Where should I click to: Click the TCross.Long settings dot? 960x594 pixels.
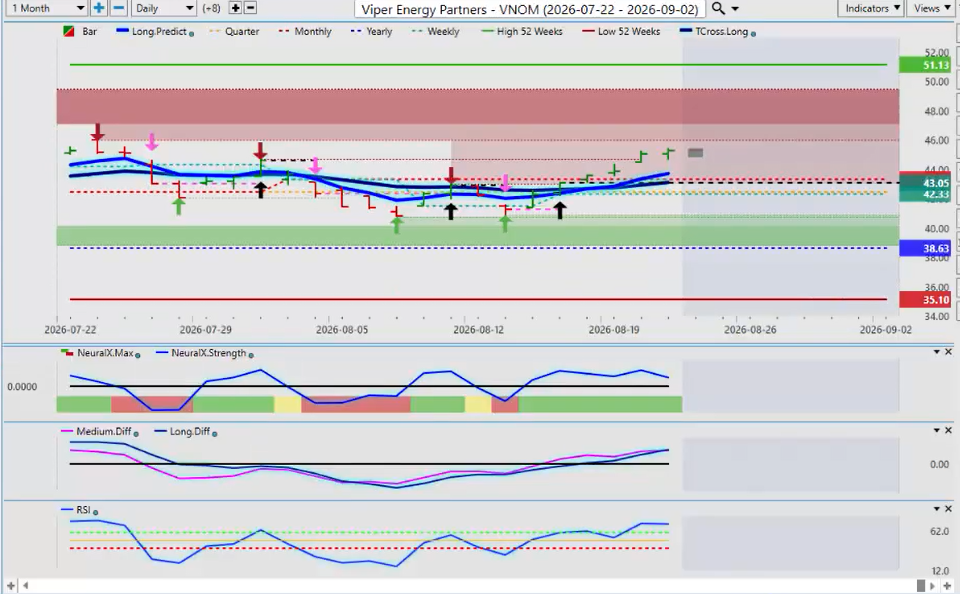[753, 34]
